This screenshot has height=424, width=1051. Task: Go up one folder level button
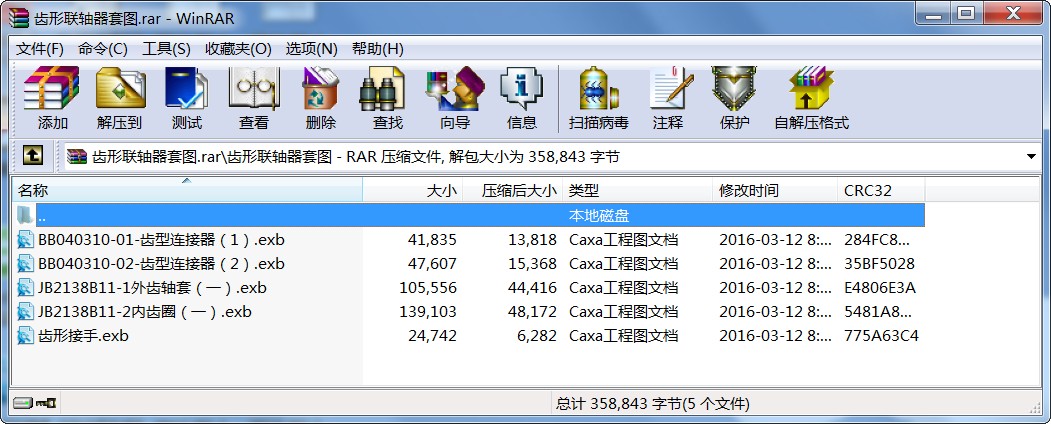(32, 156)
